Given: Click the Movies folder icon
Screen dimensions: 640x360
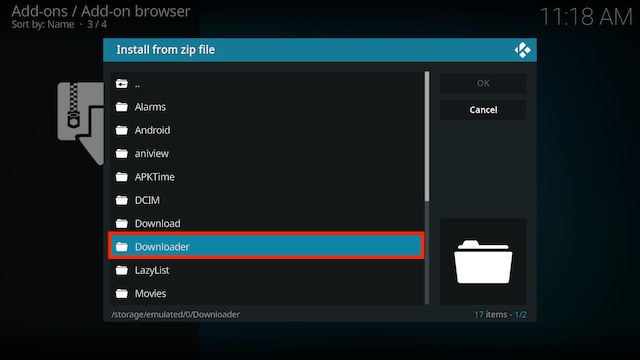Looking at the screenshot, I should click(x=122, y=293).
